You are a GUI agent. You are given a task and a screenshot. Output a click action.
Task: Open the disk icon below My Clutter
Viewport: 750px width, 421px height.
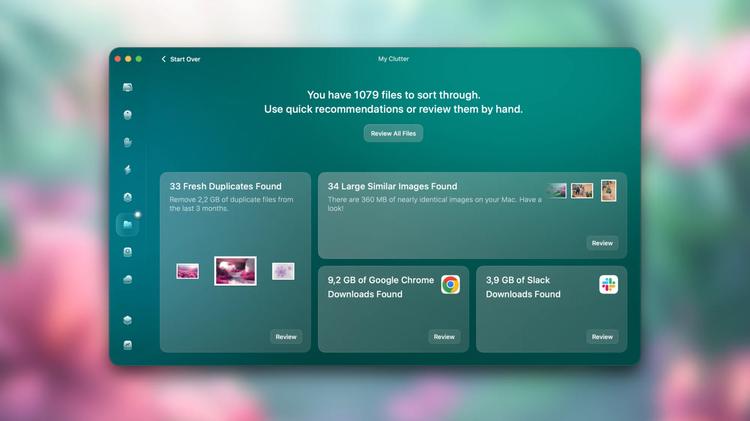[x=128, y=252]
